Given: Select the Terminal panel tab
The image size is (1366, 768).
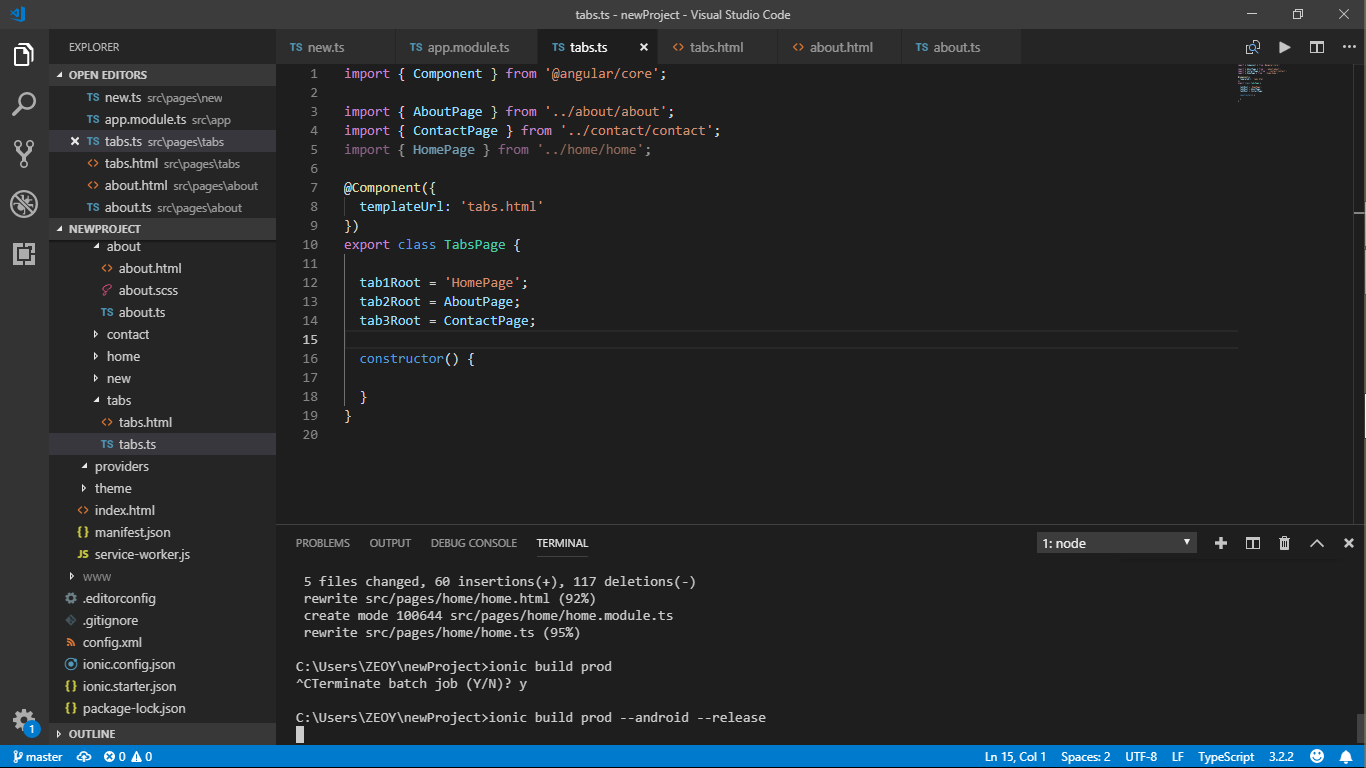Looking at the screenshot, I should coord(562,543).
